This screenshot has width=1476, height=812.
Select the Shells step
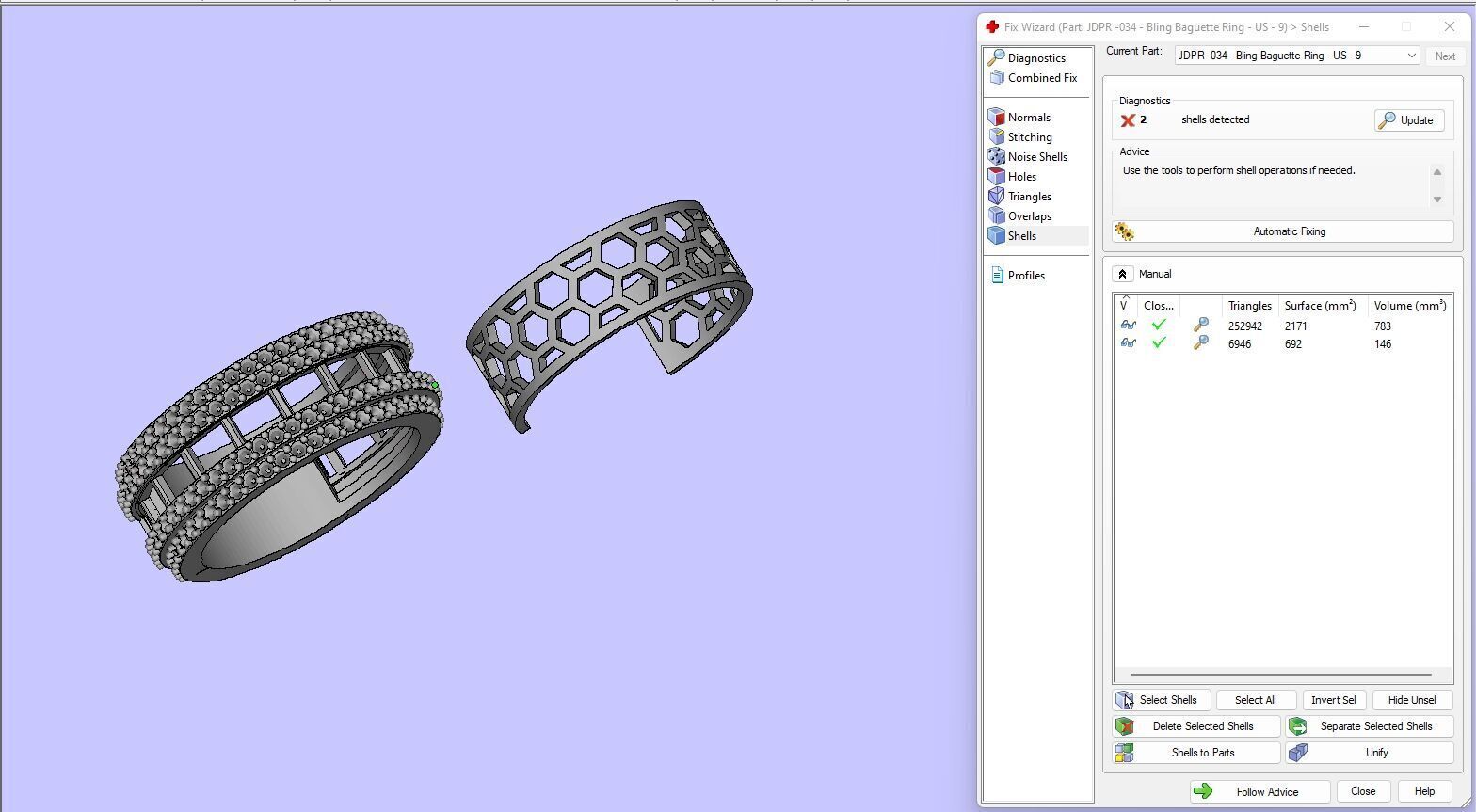point(1021,236)
